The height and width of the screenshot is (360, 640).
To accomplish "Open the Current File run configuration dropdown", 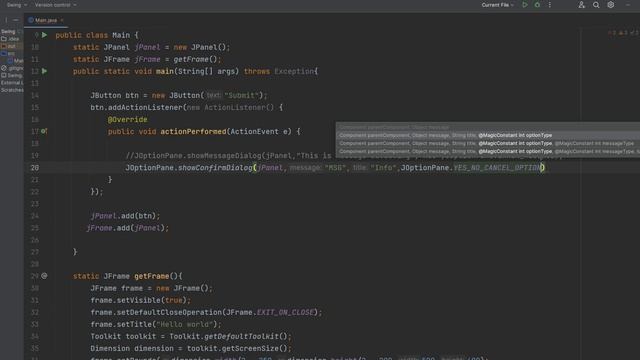I will (498, 5).
